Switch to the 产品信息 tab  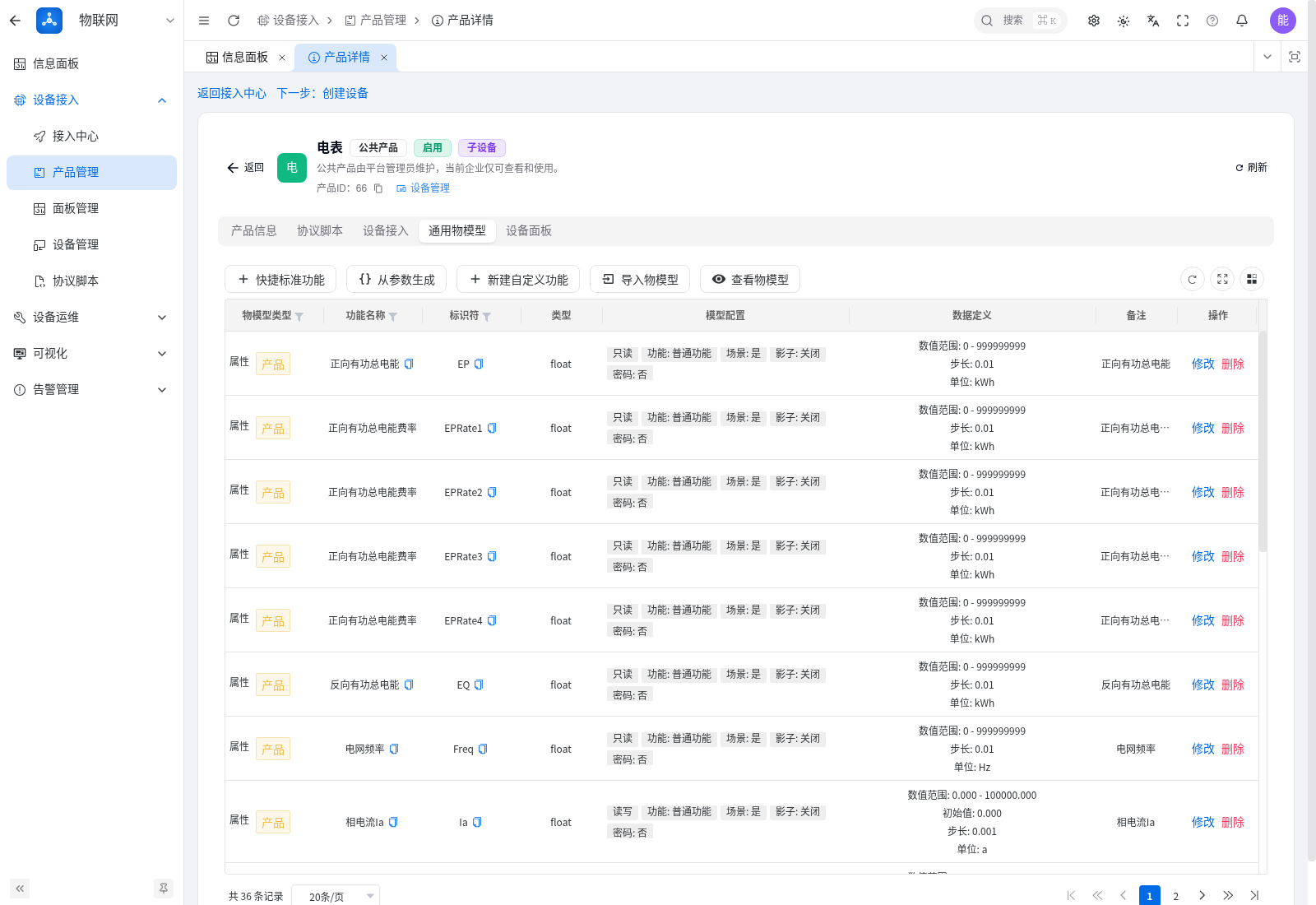click(254, 231)
